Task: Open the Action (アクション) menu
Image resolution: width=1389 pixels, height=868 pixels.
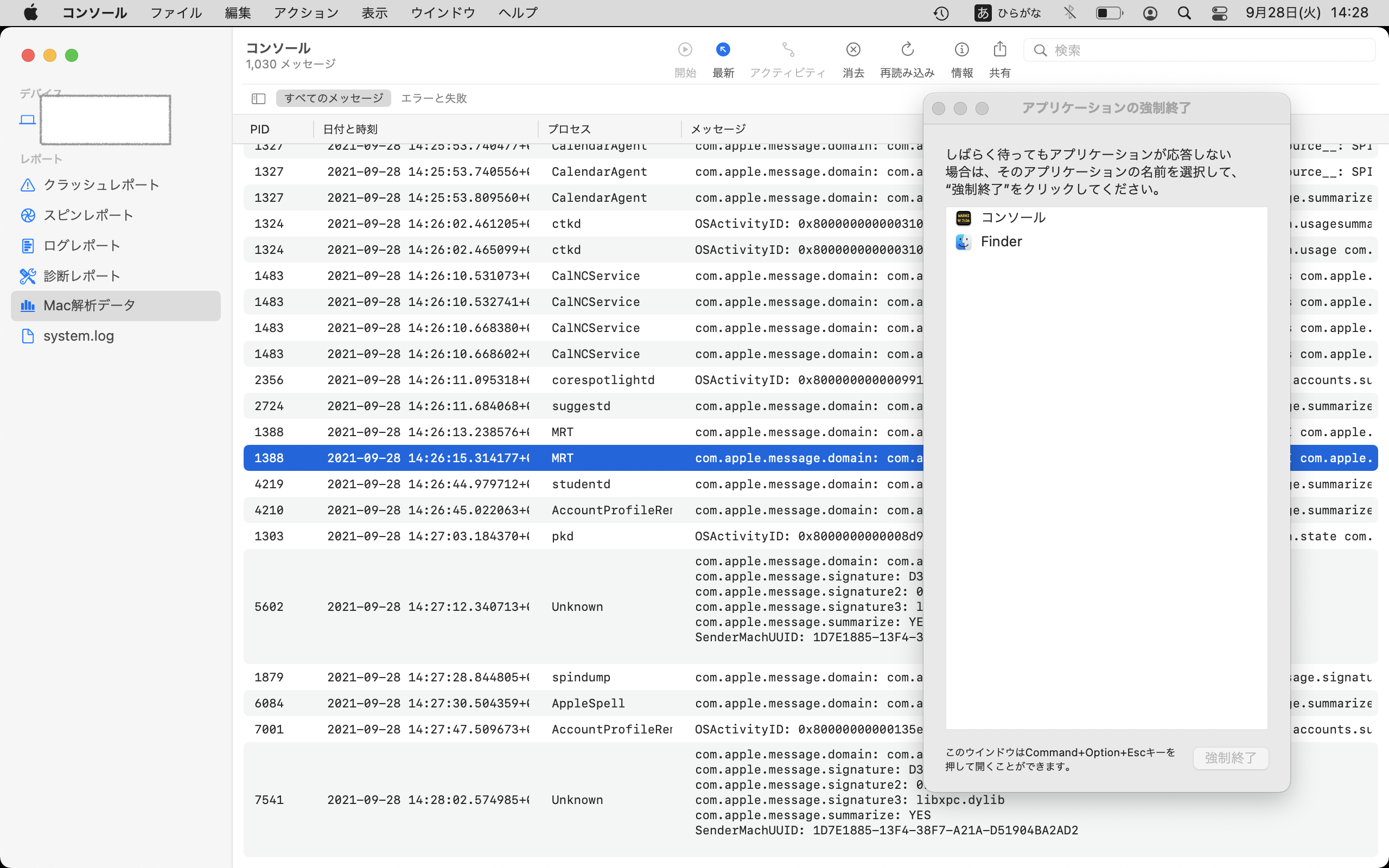Action: point(306,12)
